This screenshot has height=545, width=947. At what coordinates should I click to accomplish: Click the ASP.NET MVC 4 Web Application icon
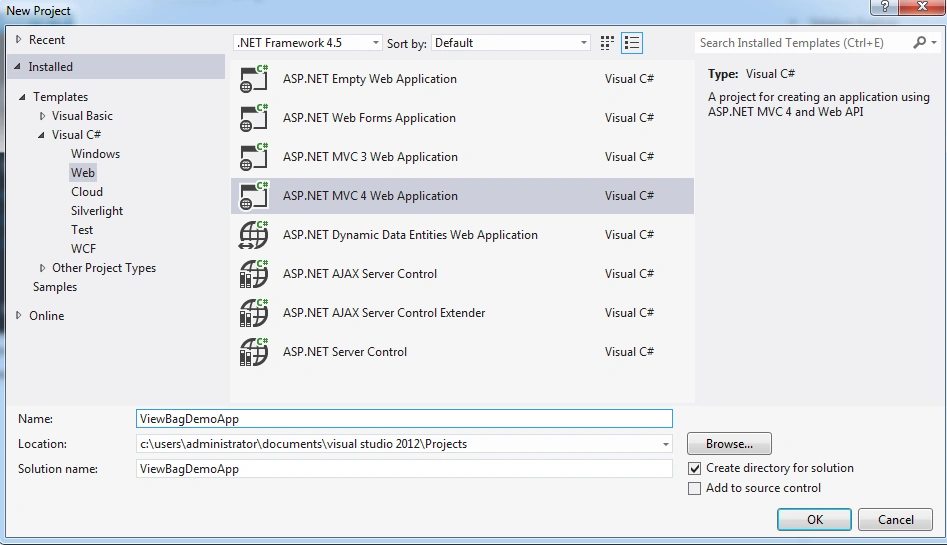coord(254,196)
